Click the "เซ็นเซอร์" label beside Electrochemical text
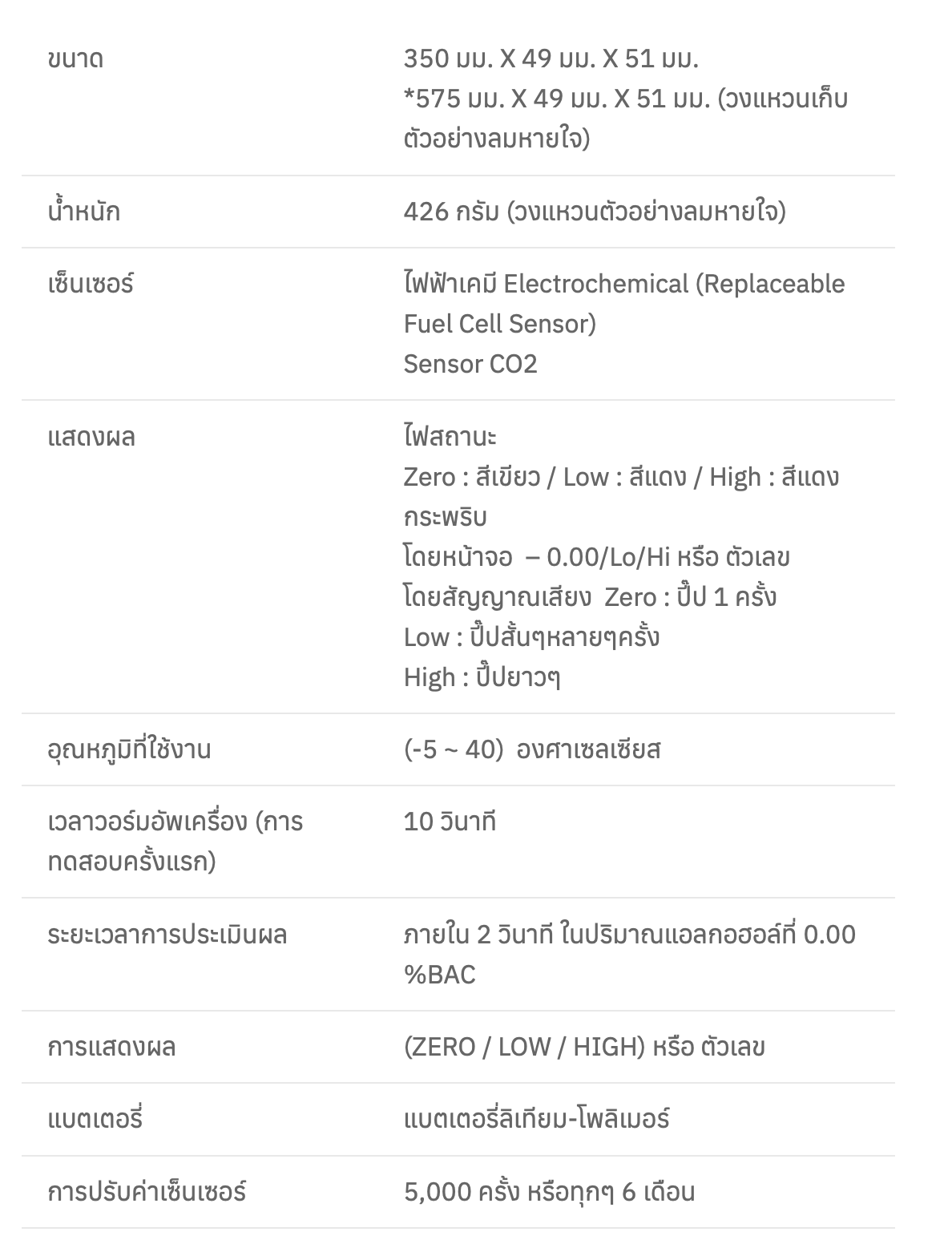This screenshot has height=1260, width=952. [91, 284]
